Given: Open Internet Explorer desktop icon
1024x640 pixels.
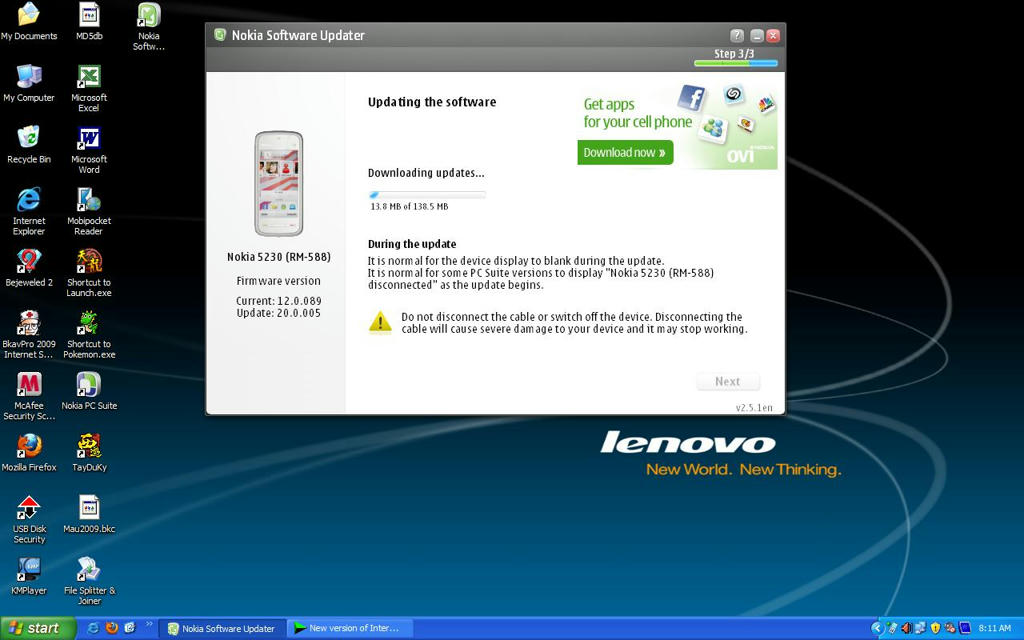Looking at the screenshot, I should tap(29, 211).
